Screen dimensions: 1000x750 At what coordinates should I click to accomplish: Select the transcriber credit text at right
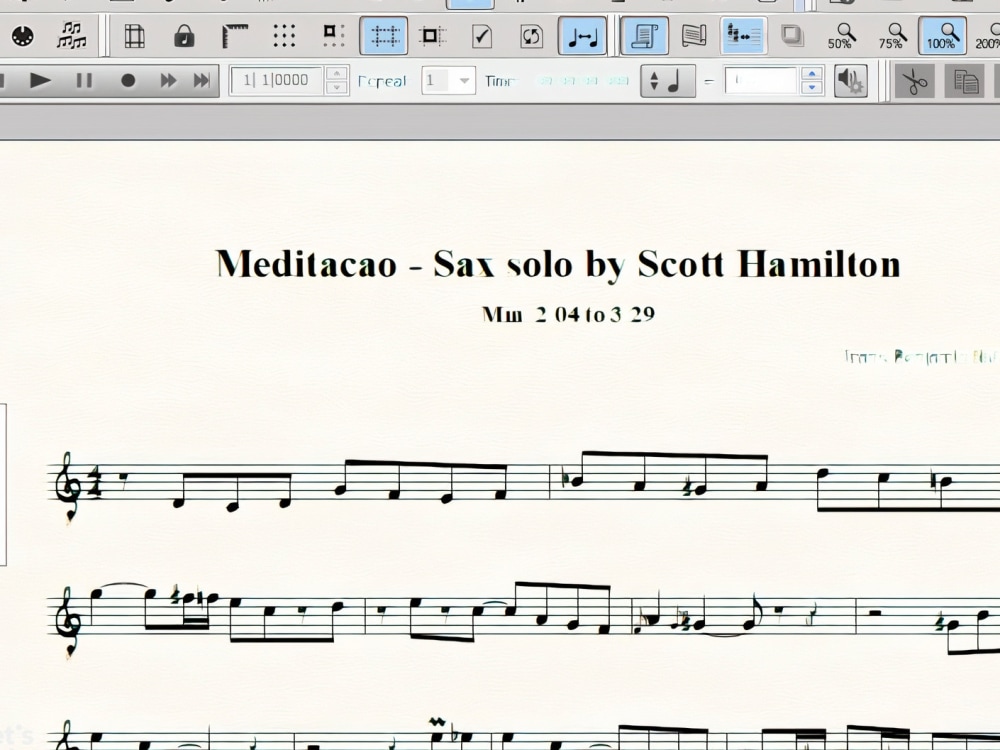point(922,357)
